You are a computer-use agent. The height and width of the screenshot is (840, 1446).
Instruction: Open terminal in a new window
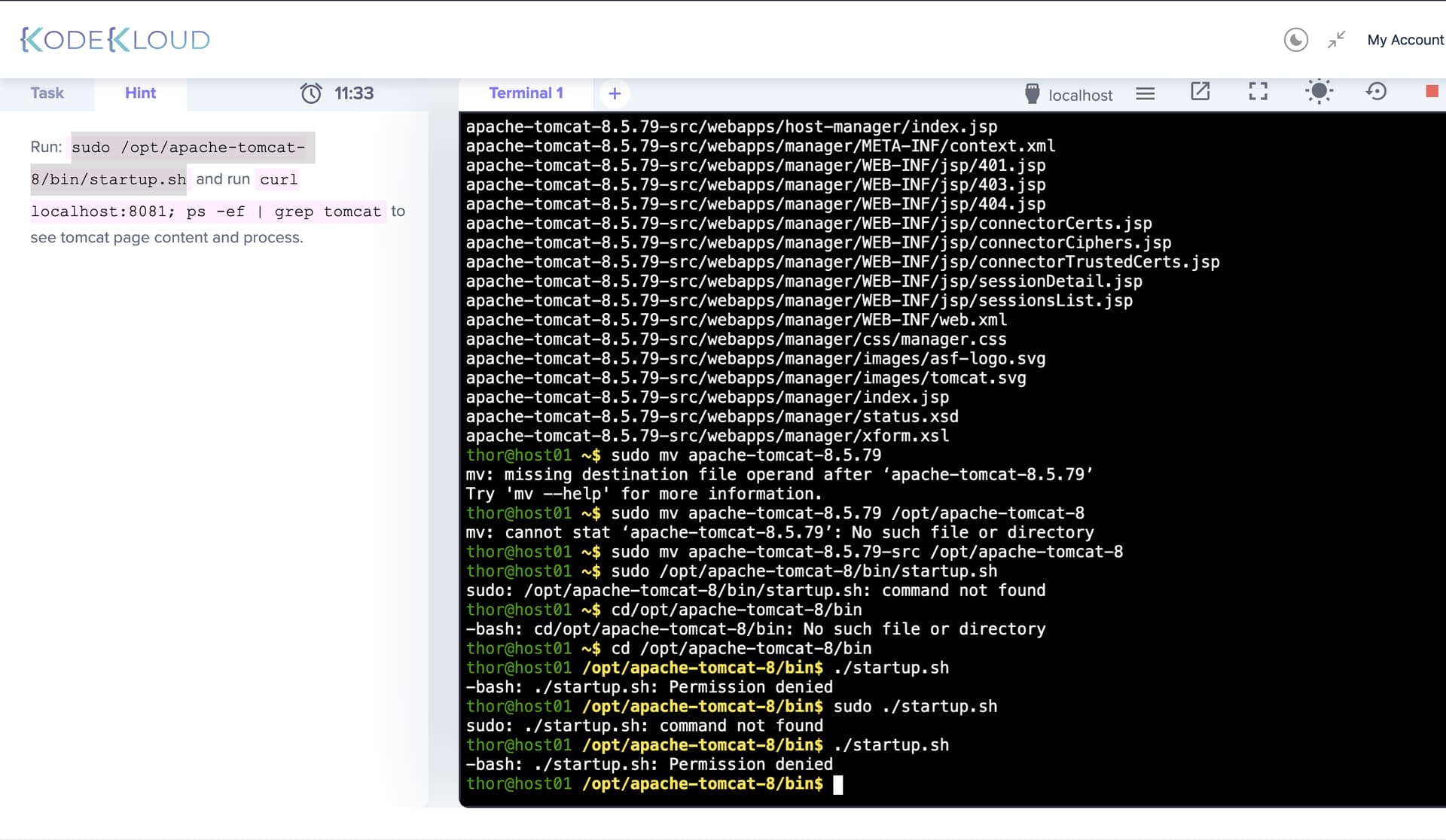(x=1200, y=92)
